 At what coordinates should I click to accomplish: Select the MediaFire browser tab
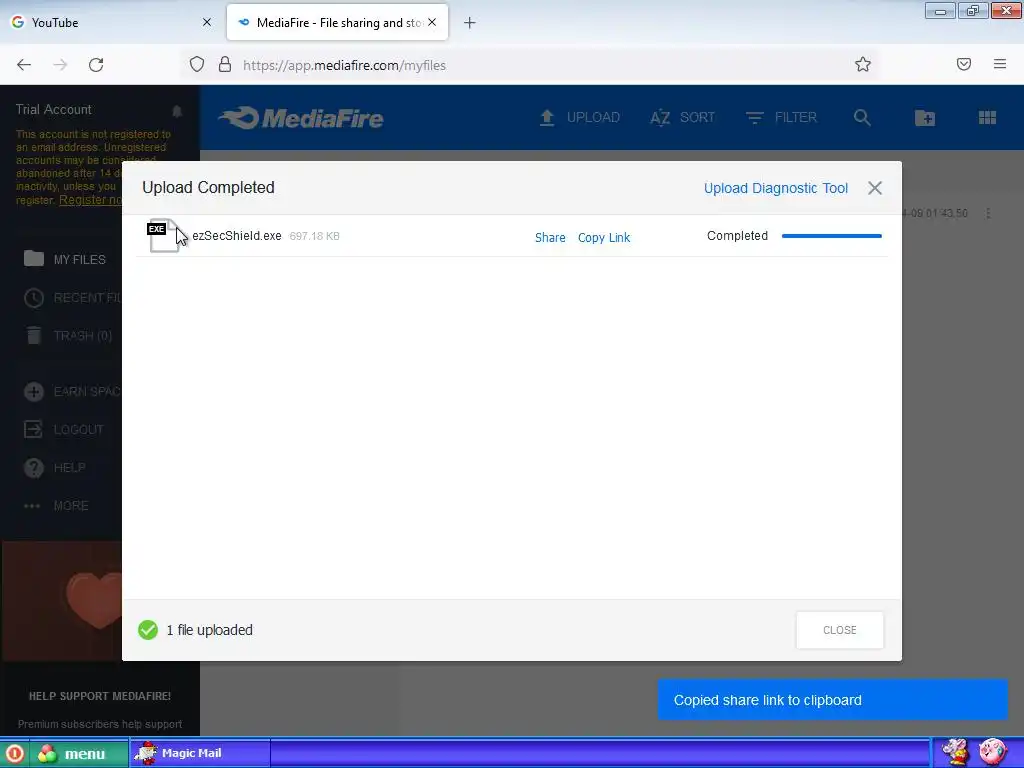337,23
